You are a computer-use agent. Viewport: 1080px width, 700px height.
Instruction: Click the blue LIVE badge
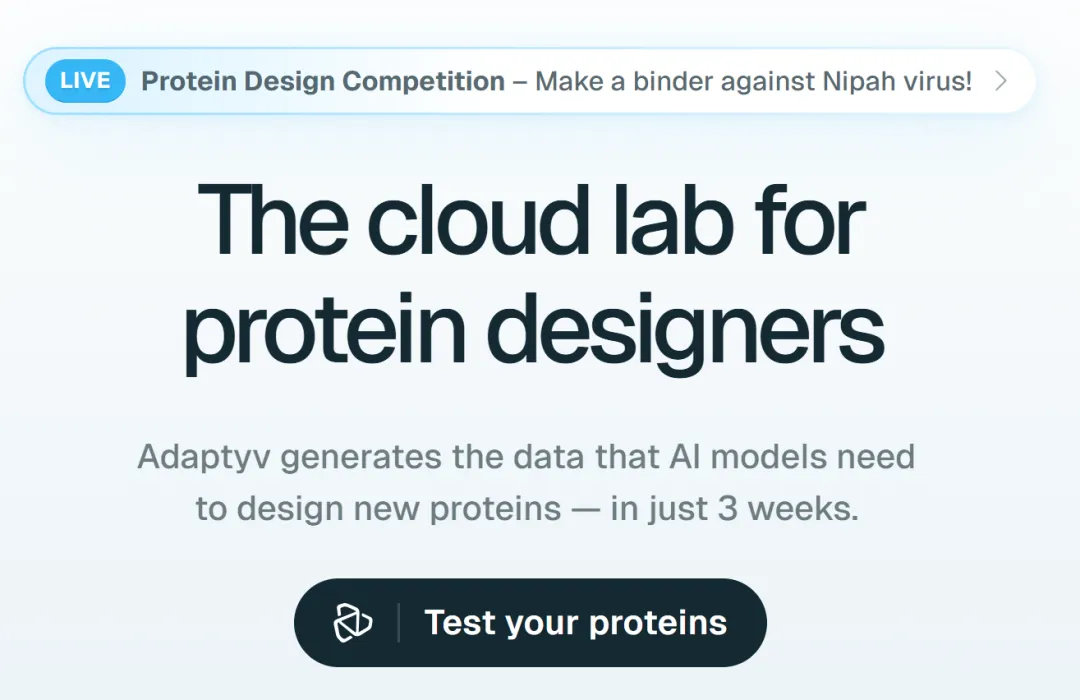85,81
